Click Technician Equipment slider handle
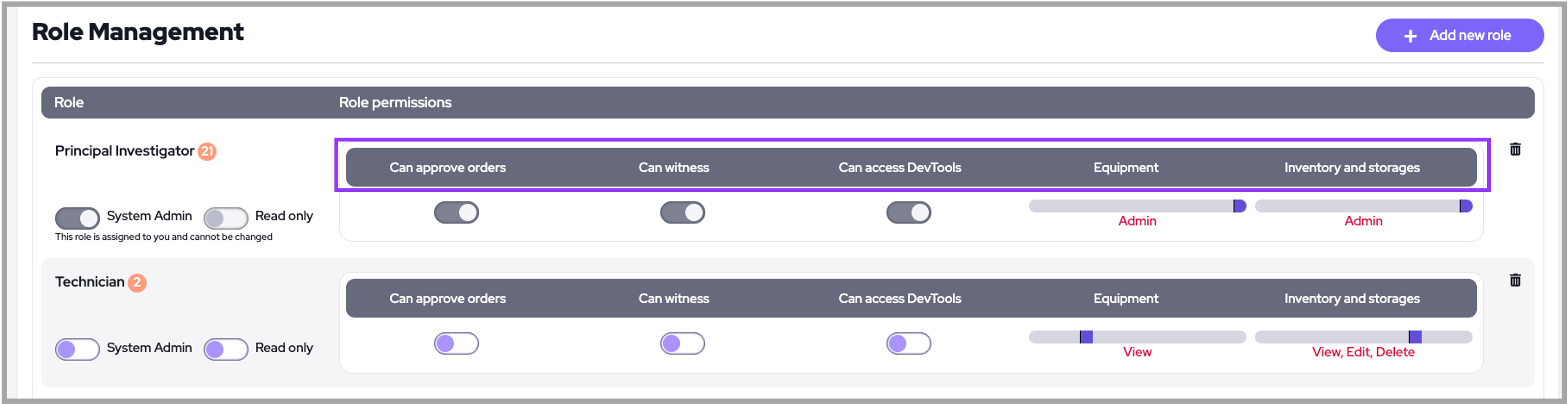The width and height of the screenshot is (1568, 404). (1087, 337)
